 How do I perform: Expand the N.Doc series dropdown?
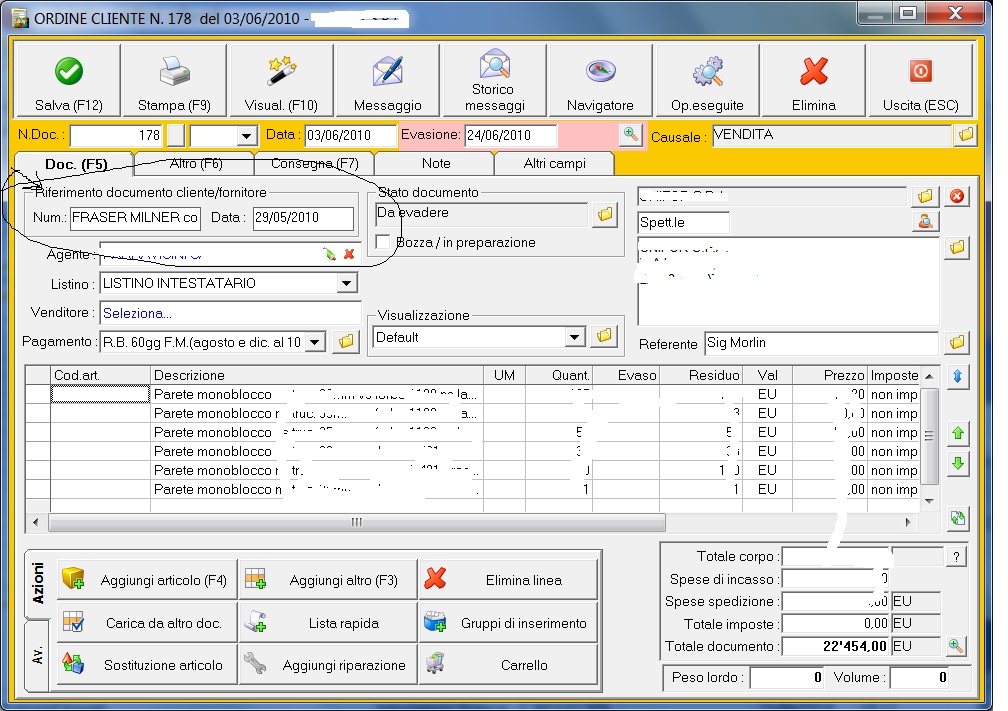[x=246, y=136]
